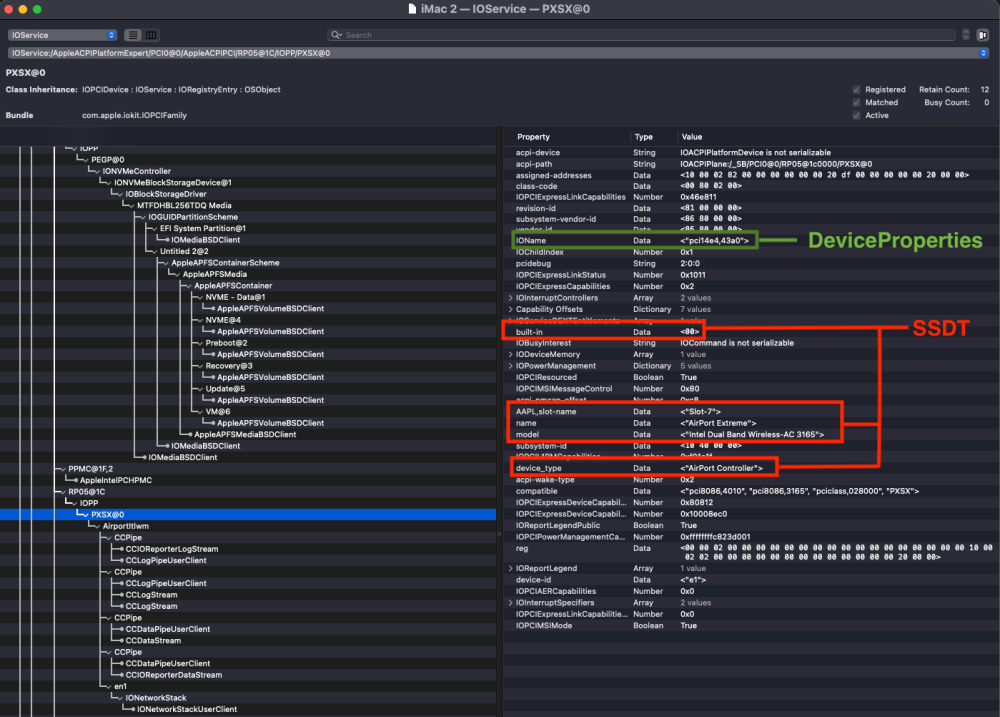Select the IOBlockStorageDriver entry
Image resolution: width=1000 pixels, height=717 pixels.
tap(166, 194)
